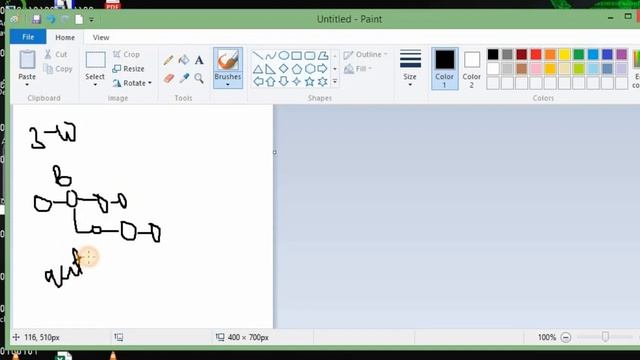
Task: Expand the Shapes gallery more arrow
Action: click(x=335, y=82)
